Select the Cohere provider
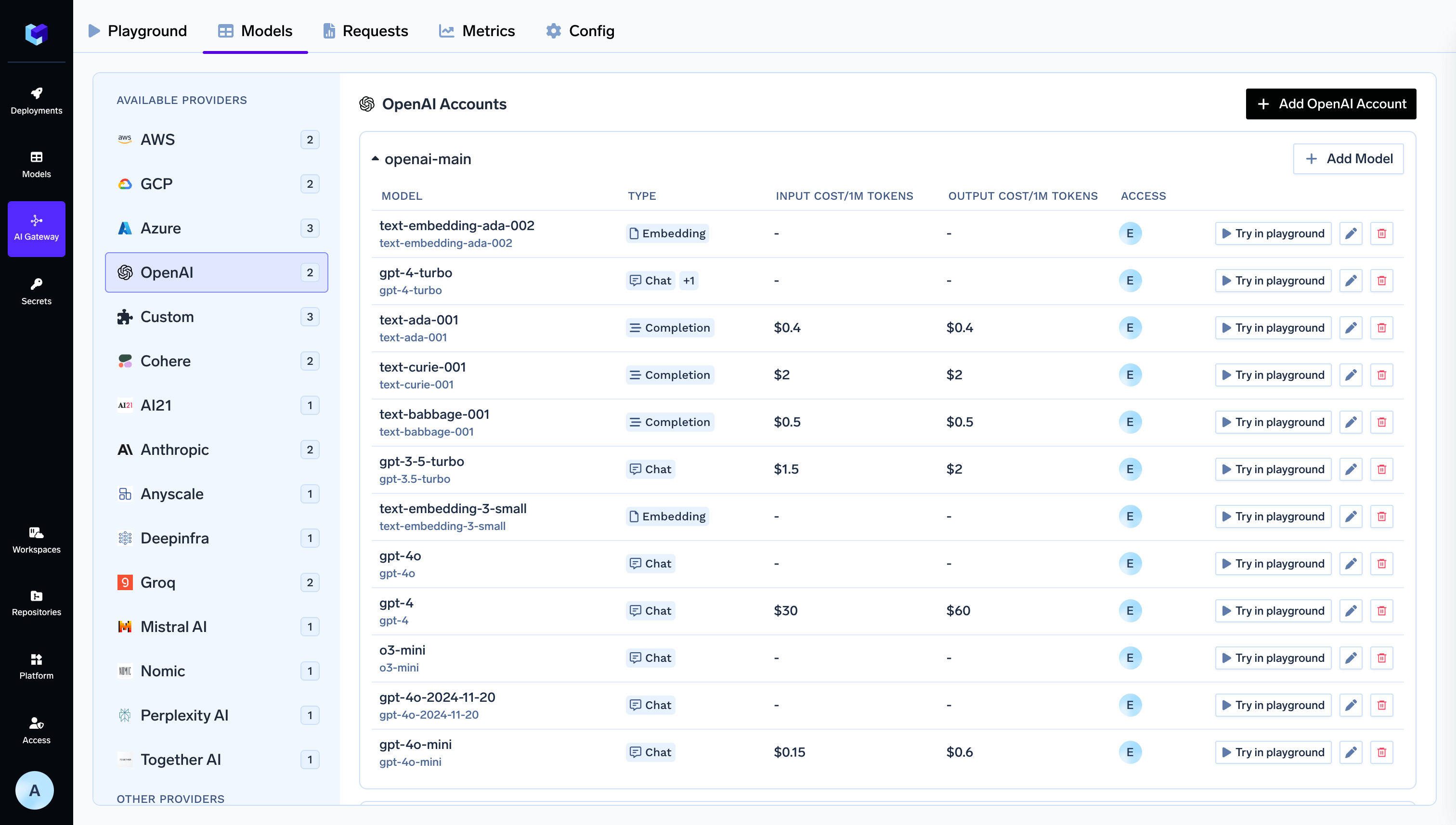This screenshot has width=1456, height=825. [217, 361]
